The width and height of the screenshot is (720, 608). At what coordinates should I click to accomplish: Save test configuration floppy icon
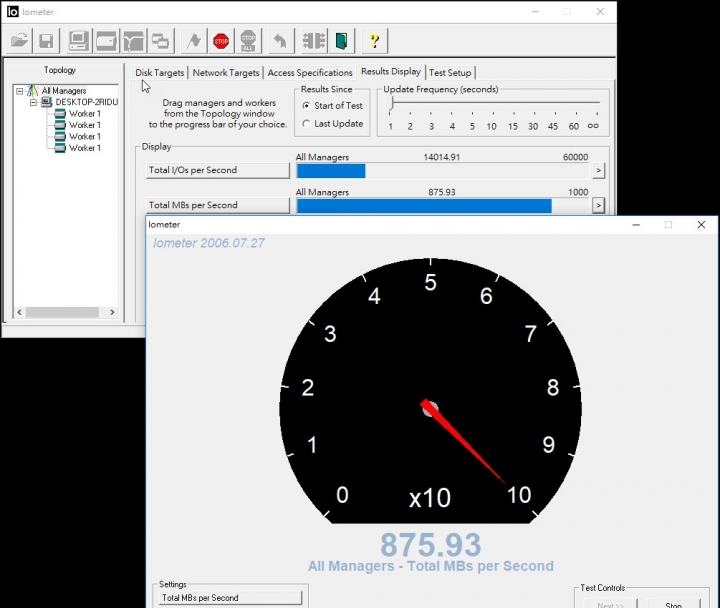[46, 41]
